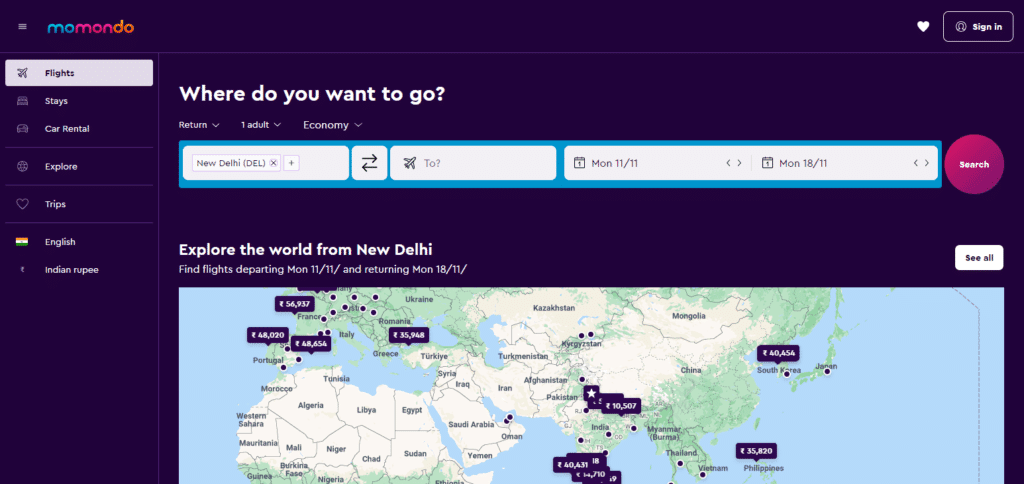Image resolution: width=1024 pixels, height=484 pixels.
Task: Click the star origin marker on map
Action: 591,393
